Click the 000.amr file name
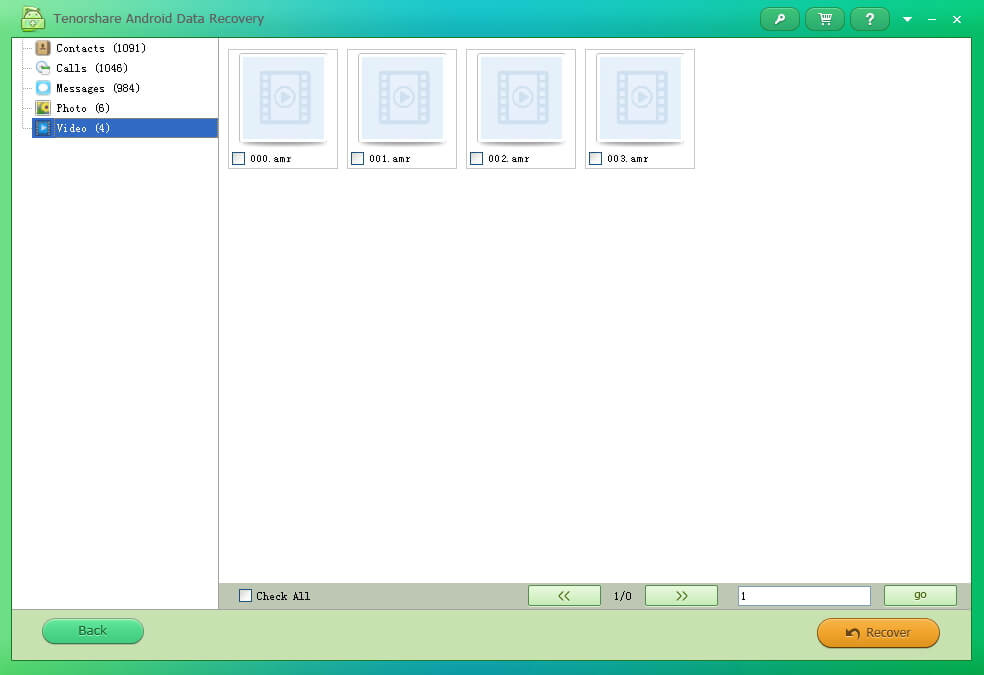Screen dimensions: 984x675 (270, 159)
